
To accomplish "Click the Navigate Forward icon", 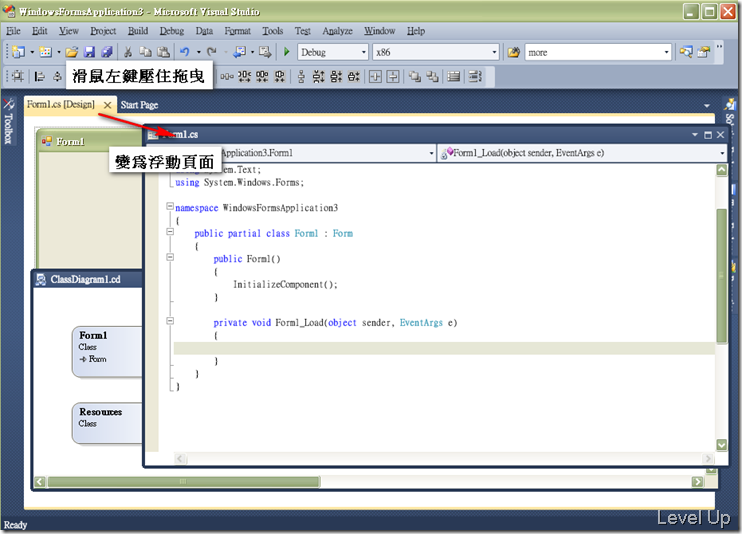I will pyautogui.click(x=265, y=52).
